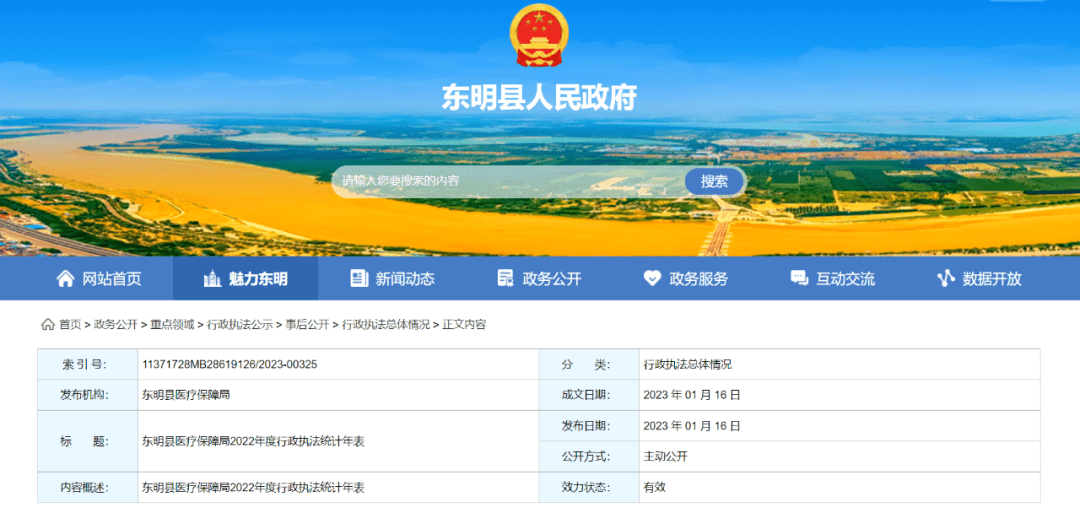The image size is (1080, 513).
Task: Click the 发布机构 label cell
Action: click(x=87, y=395)
